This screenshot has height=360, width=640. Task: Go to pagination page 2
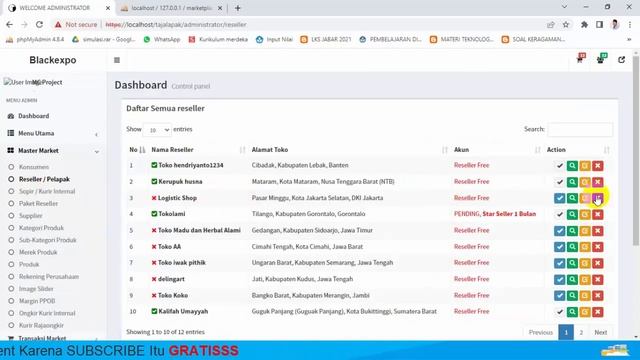tap(581, 332)
